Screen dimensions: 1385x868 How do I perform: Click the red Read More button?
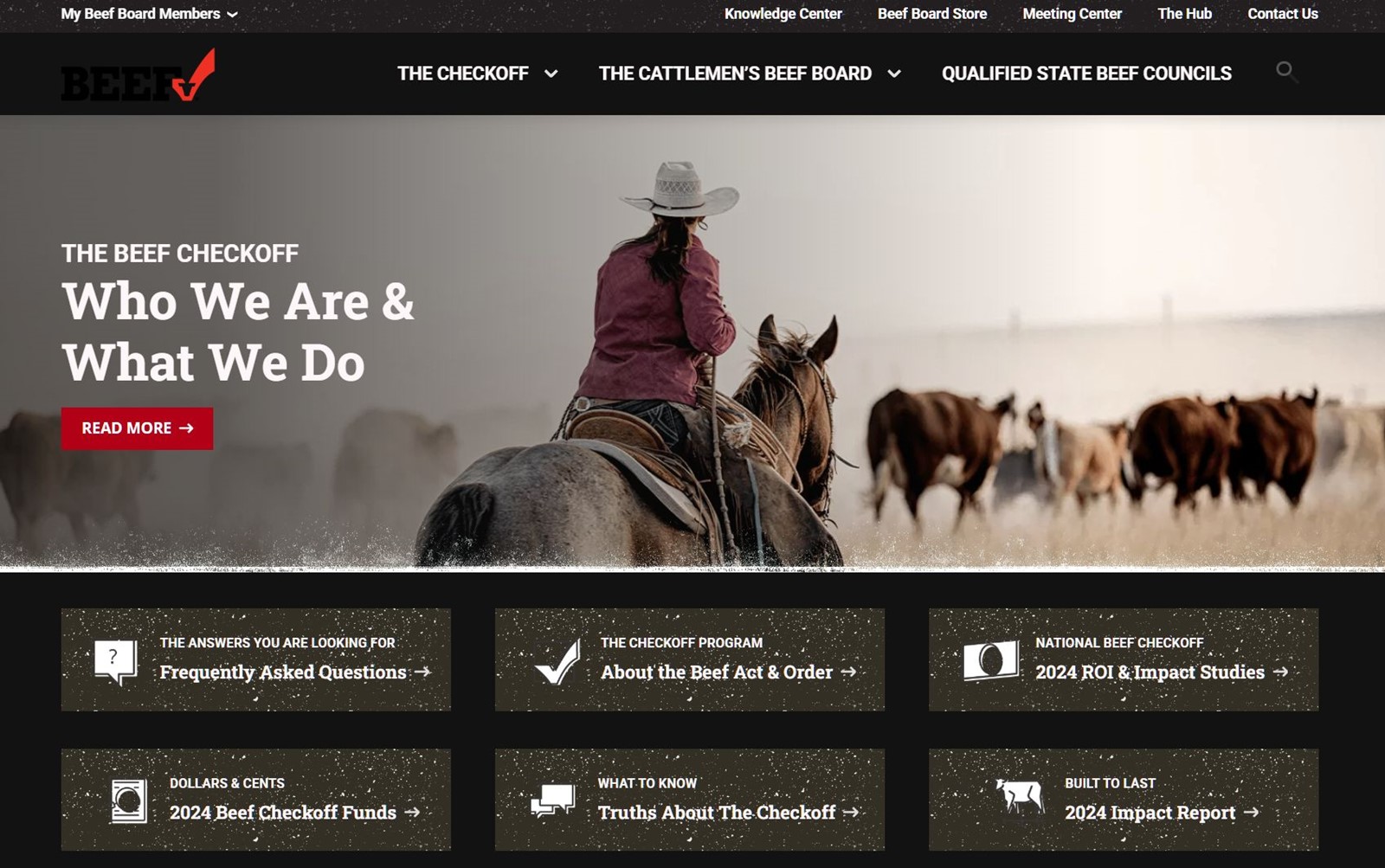137,428
